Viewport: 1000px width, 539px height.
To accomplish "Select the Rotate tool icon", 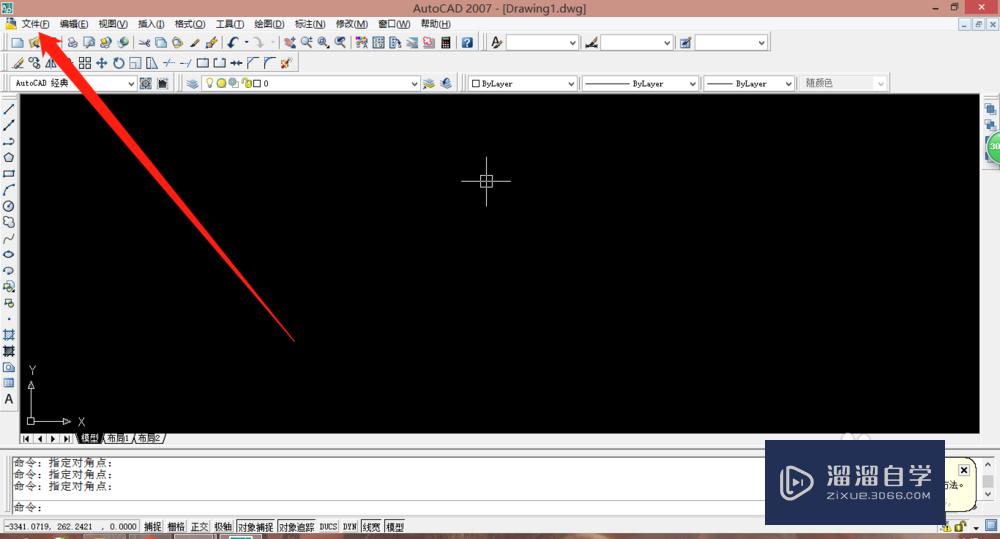I will 119,63.
